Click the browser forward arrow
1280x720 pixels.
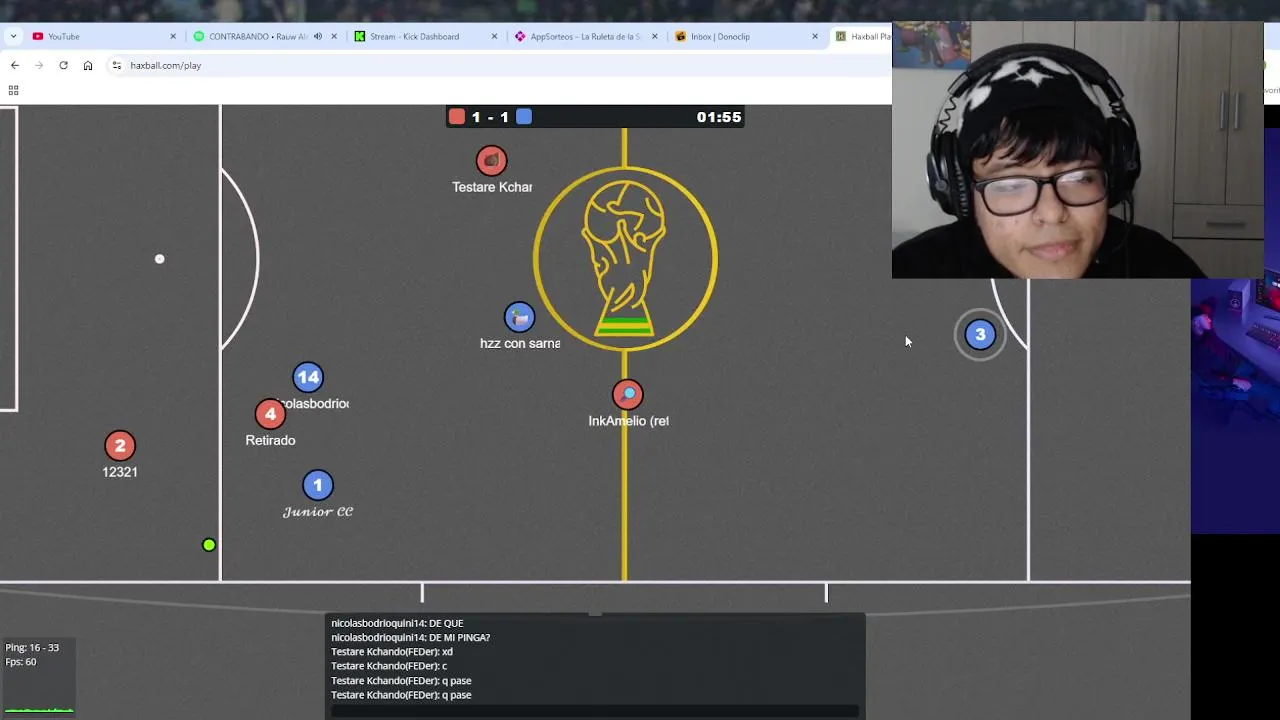pyautogui.click(x=39, y=65)
